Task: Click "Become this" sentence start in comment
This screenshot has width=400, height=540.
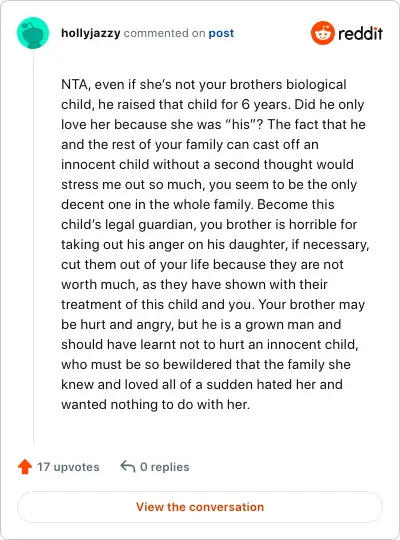Action: click(296, 204)
